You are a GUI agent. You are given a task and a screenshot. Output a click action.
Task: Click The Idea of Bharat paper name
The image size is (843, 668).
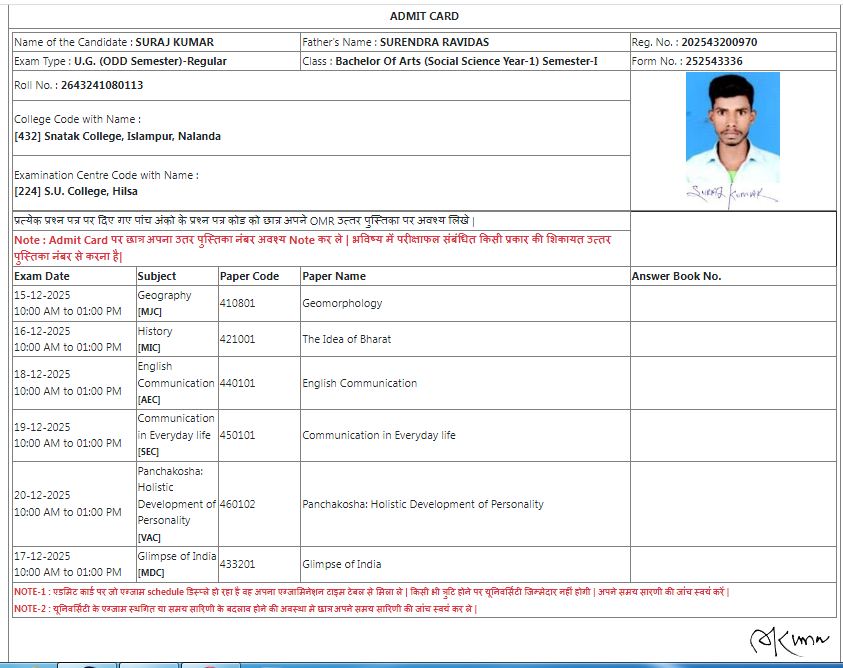pyautogui.click(x=346, y=339)
